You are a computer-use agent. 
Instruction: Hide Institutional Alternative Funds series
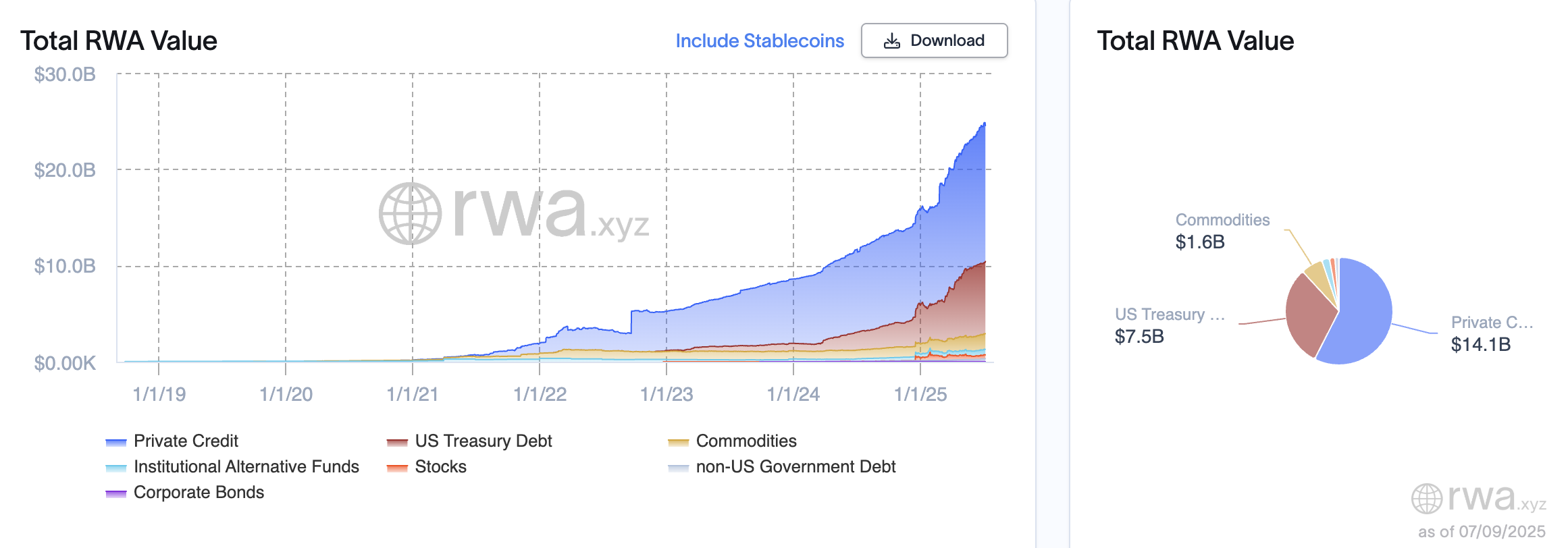pos(232,466)
